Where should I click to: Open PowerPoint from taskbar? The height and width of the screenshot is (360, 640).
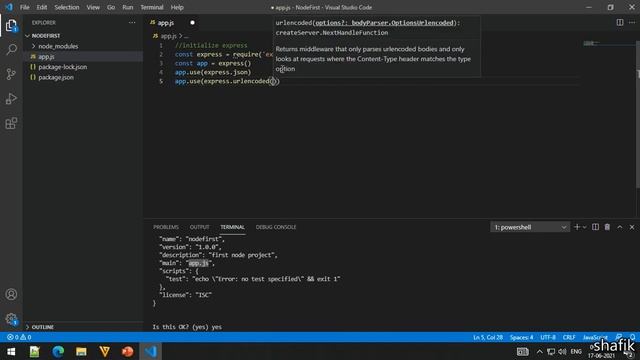[127, 351]
